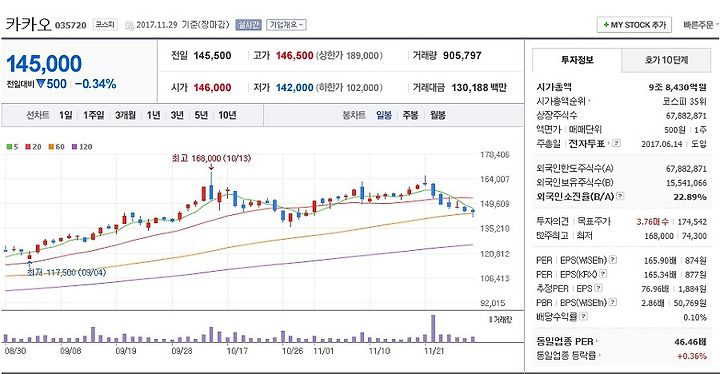The height and width of the screenshot is (374, 720).
Task: Click help icon for PER EPS(KRX)
Action: [x=603, y=274]
